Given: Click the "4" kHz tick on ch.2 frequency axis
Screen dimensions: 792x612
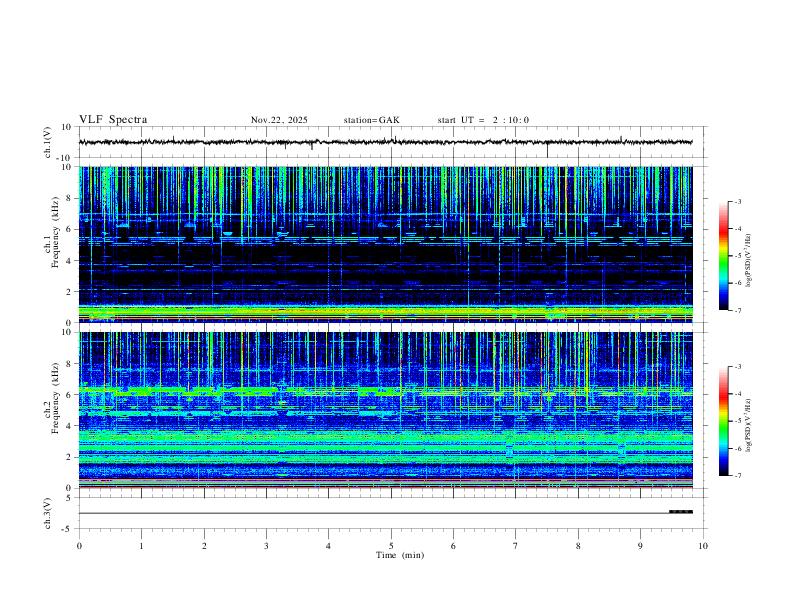Looking at the screenshot, I should (x=70, y=426).
